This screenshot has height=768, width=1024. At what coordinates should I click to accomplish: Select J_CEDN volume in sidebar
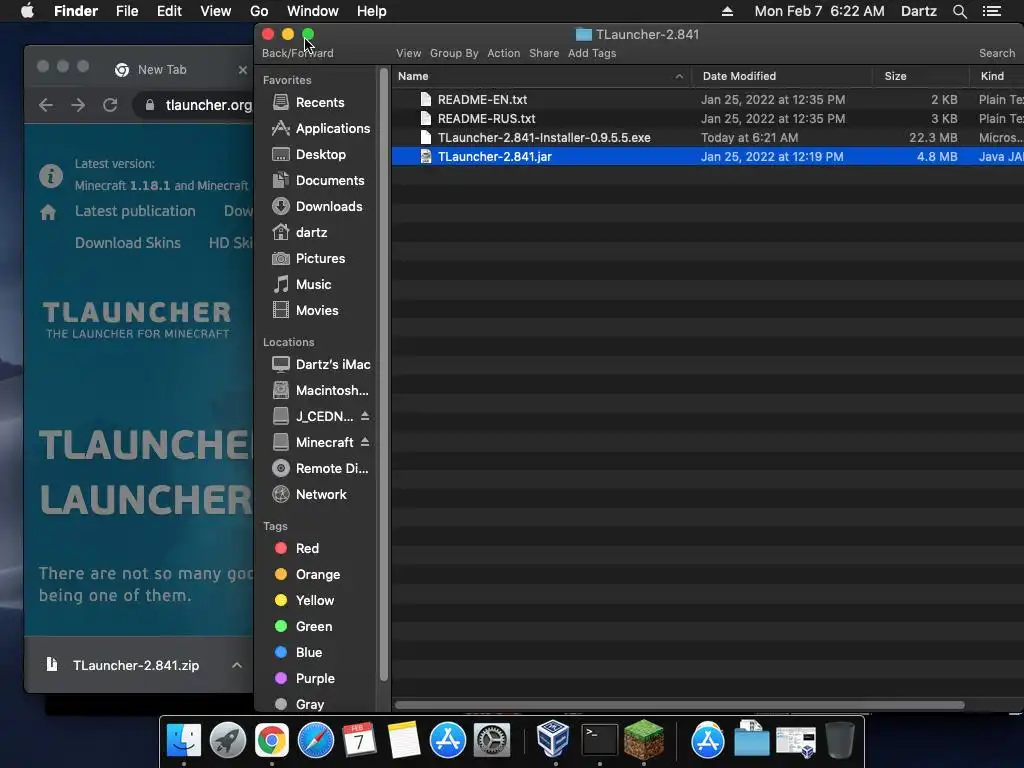click(313, 417)
